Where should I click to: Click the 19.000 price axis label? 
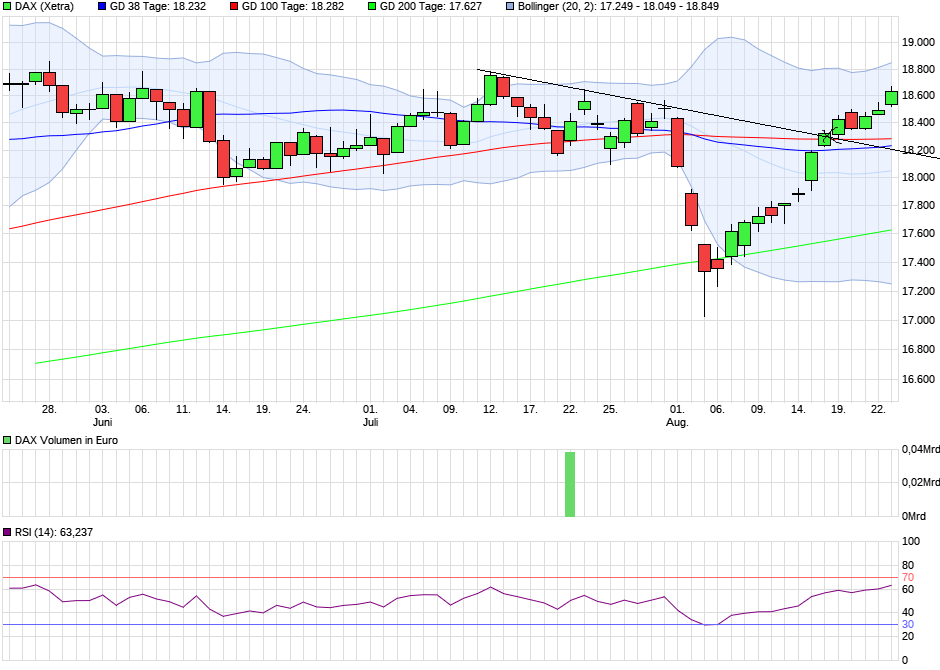coord(918,42)
